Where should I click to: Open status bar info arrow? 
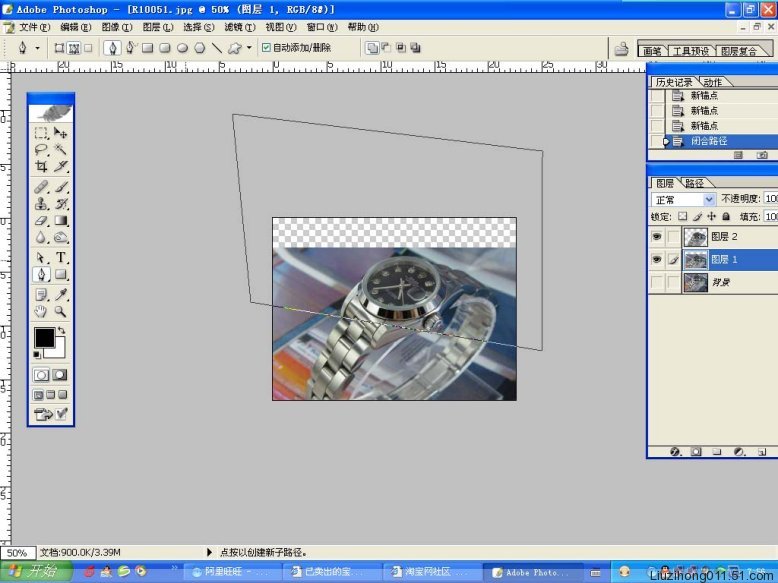click(209, 552)
